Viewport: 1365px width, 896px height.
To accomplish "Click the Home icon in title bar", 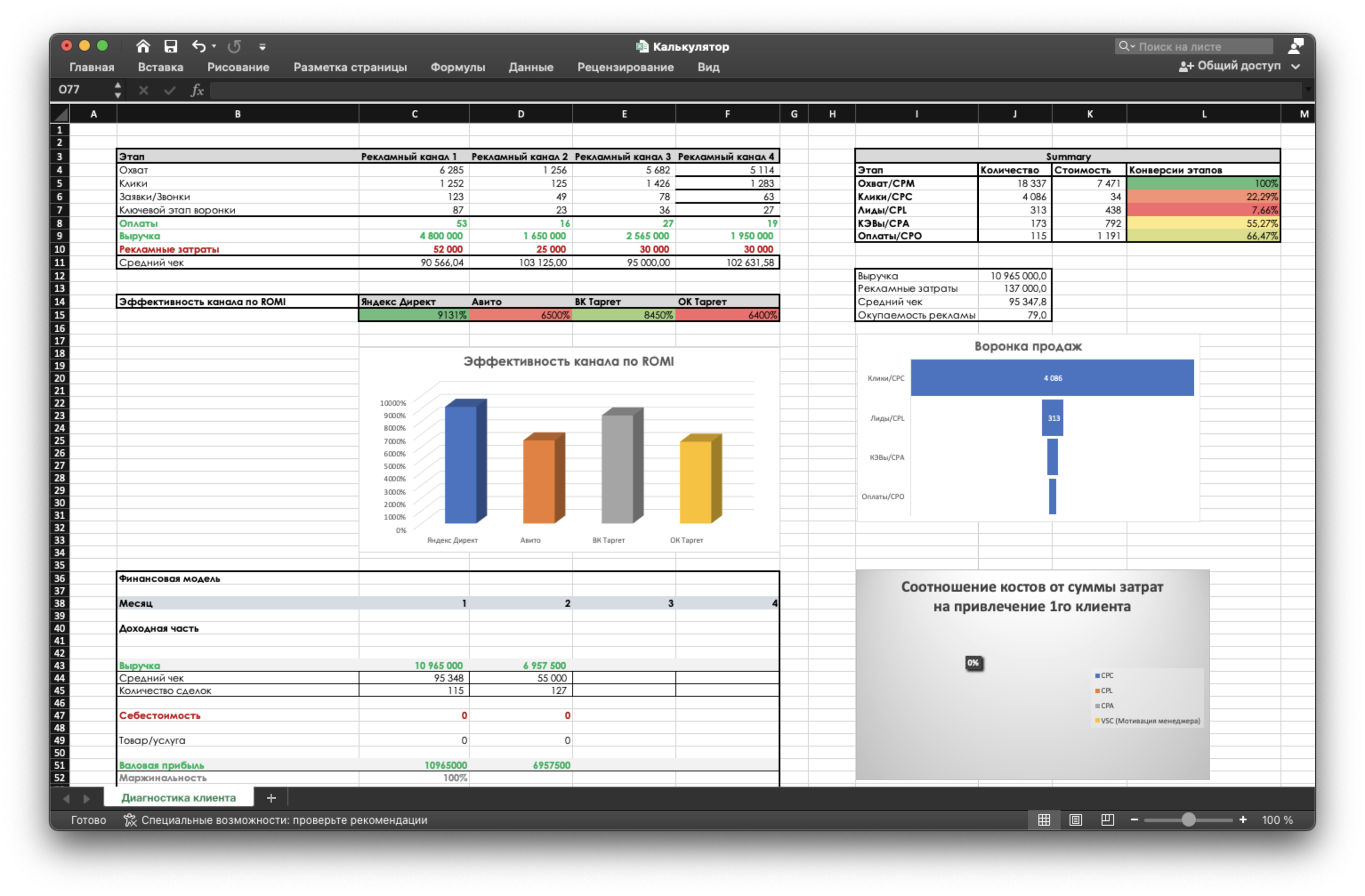I will (143, 46).
